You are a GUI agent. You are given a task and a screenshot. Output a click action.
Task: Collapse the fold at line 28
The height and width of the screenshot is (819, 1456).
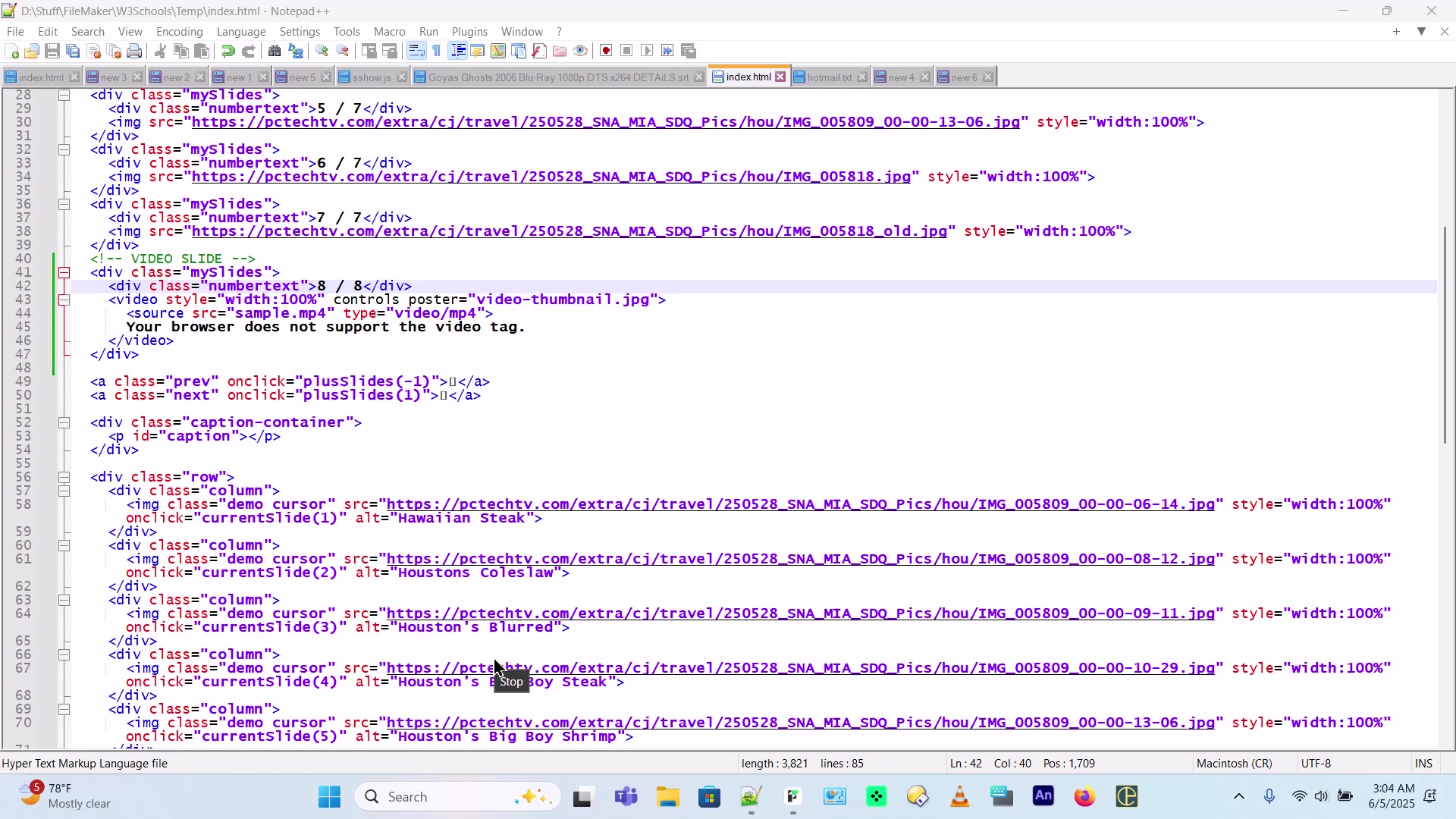(x=64, y=95)
